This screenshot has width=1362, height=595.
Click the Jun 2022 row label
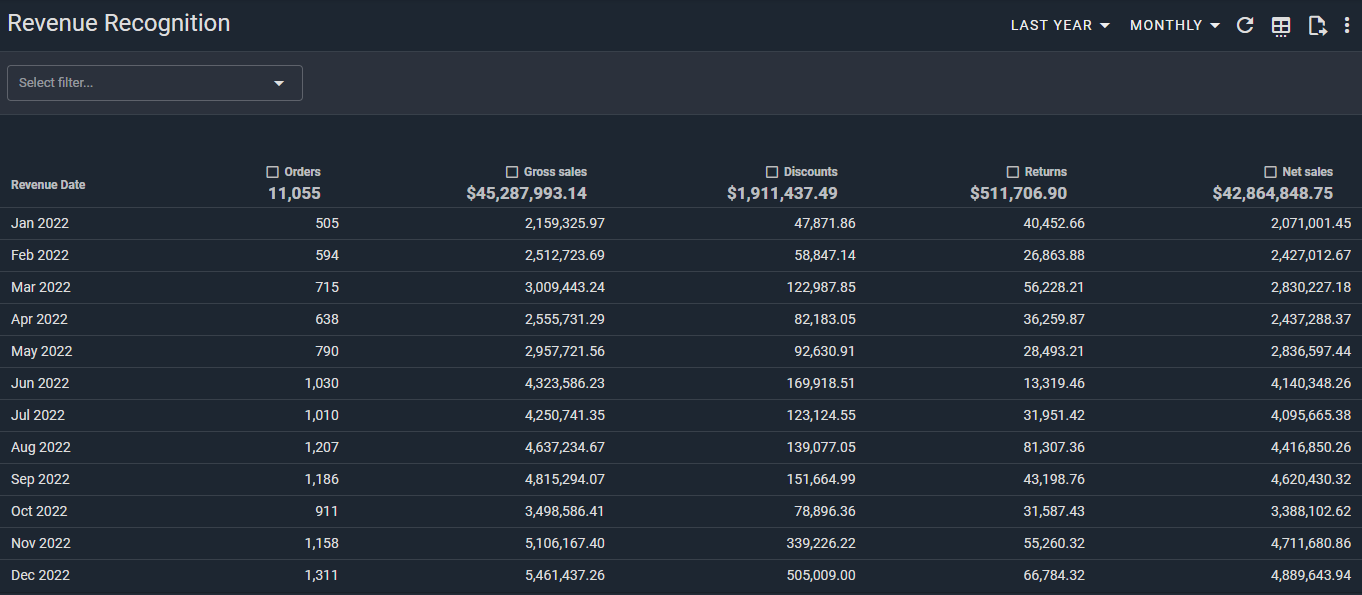tap(39, 383)
